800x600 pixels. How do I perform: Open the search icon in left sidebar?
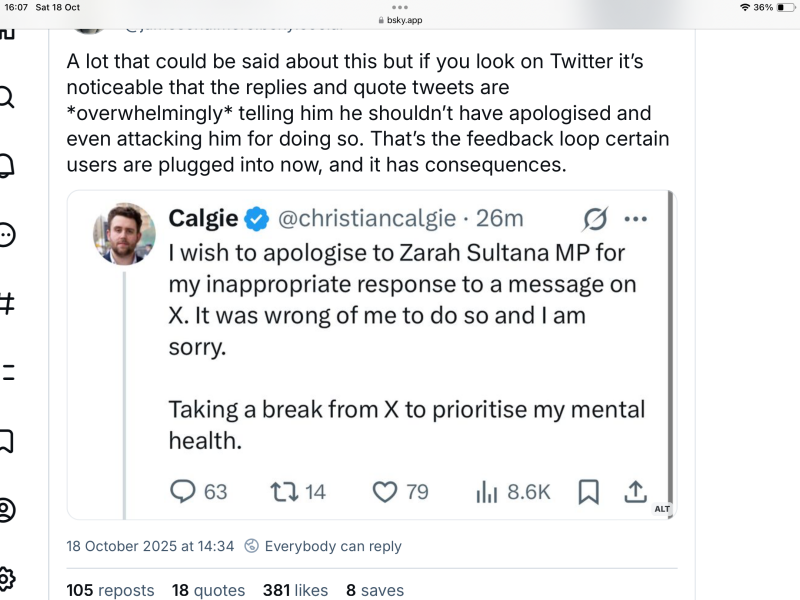pyautogui.click(x=6, y=97)
